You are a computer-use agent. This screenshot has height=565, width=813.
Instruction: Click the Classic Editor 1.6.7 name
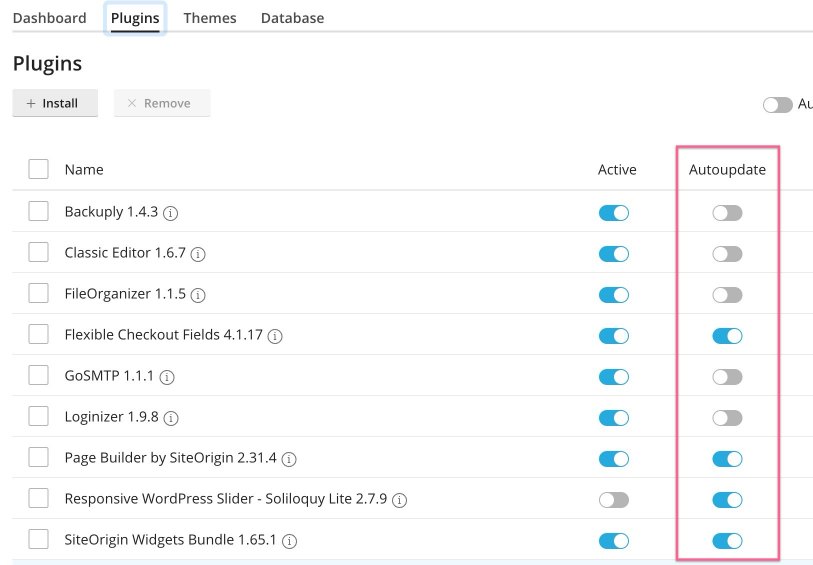(125, 252)
